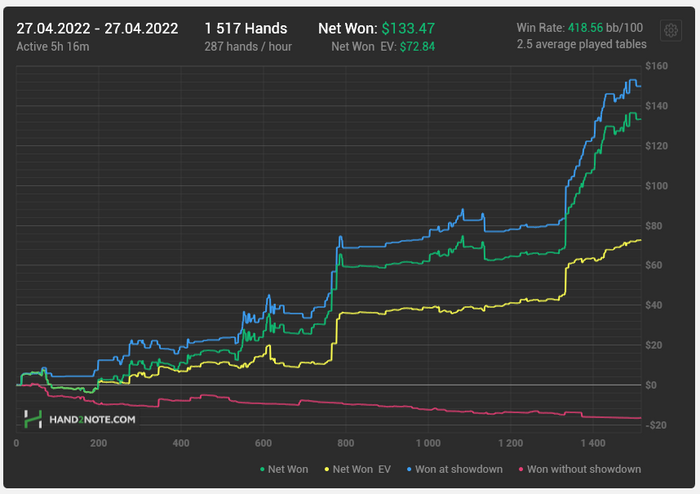700x494 pixels.
Task: Click the $40 y-axis label
Action: point(654,305)
